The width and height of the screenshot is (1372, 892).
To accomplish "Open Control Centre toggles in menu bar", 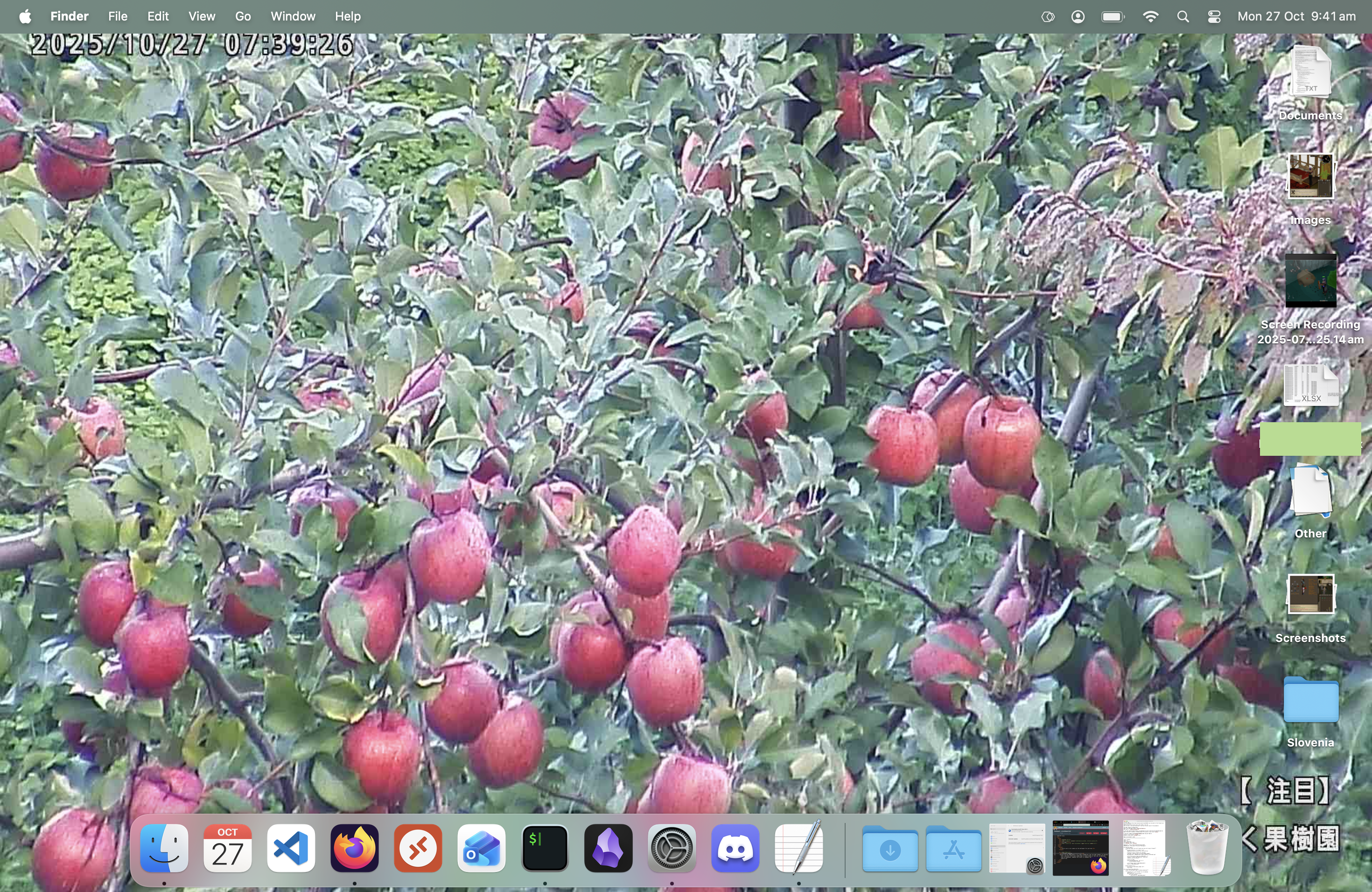I will 1214,17.
